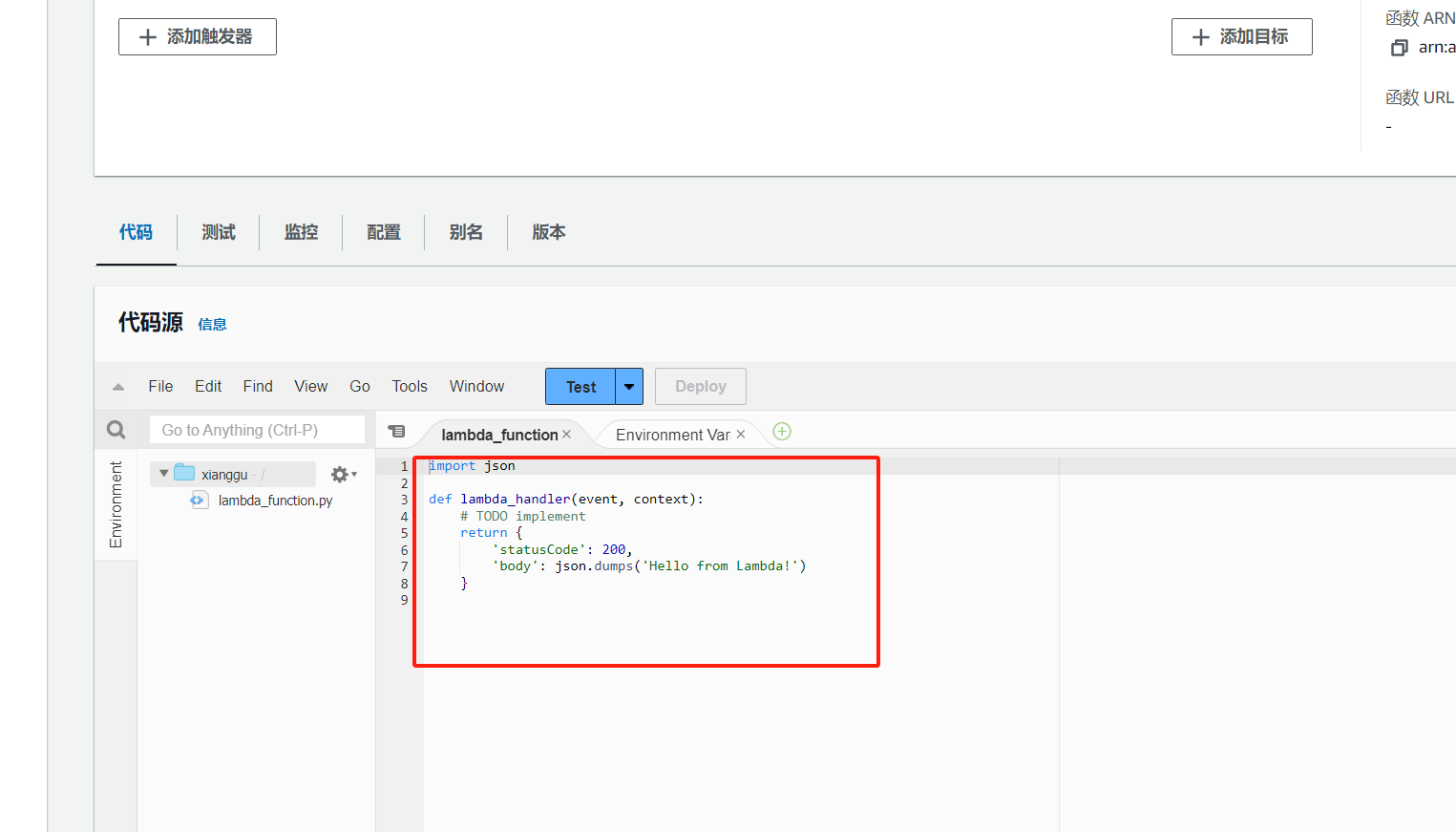Open the environment gear settings menu
The image size is (1456, 832).
(x=344, y=475)
